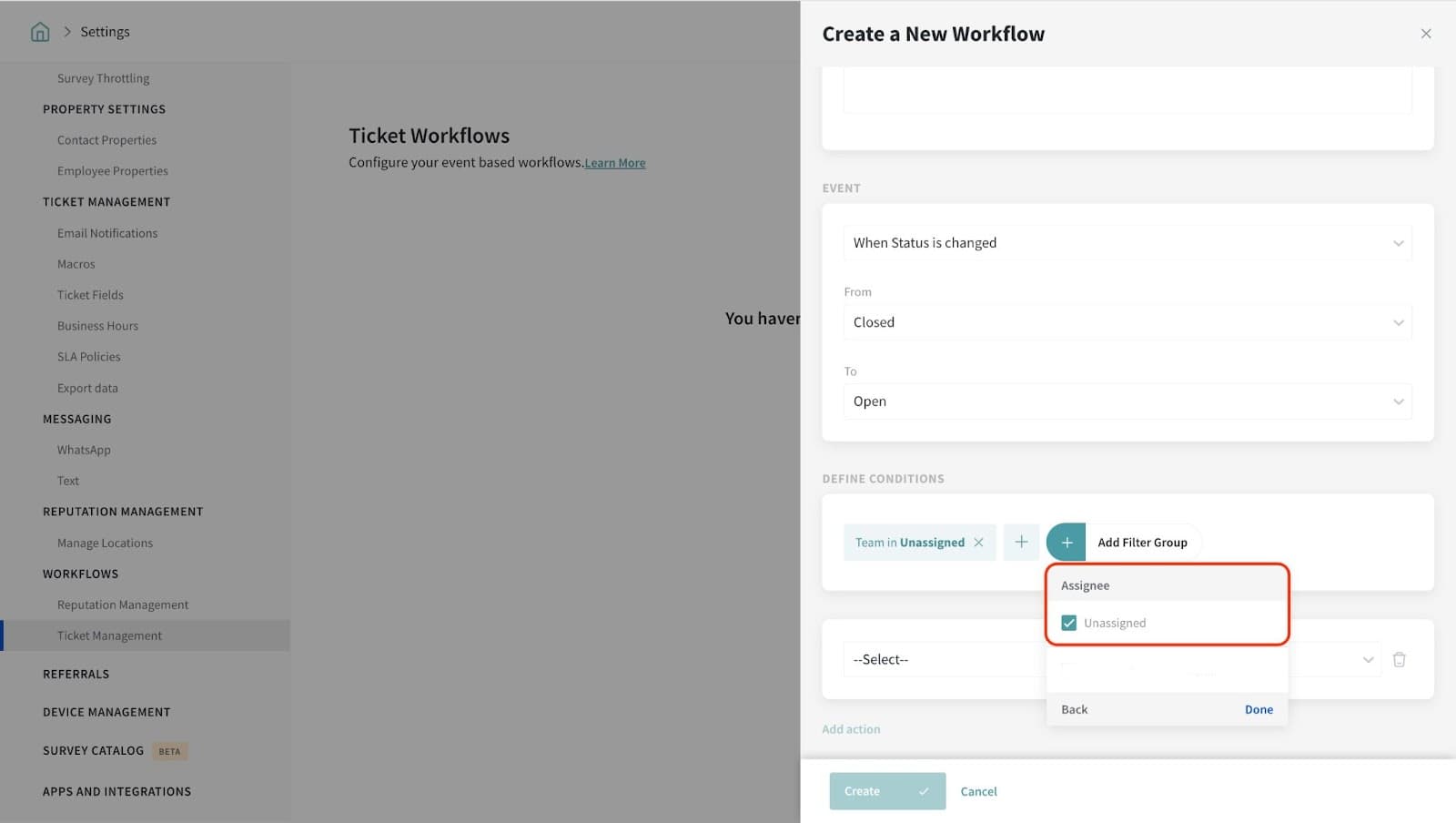Select SLA Policies in the sidebar

pos(88,357)
